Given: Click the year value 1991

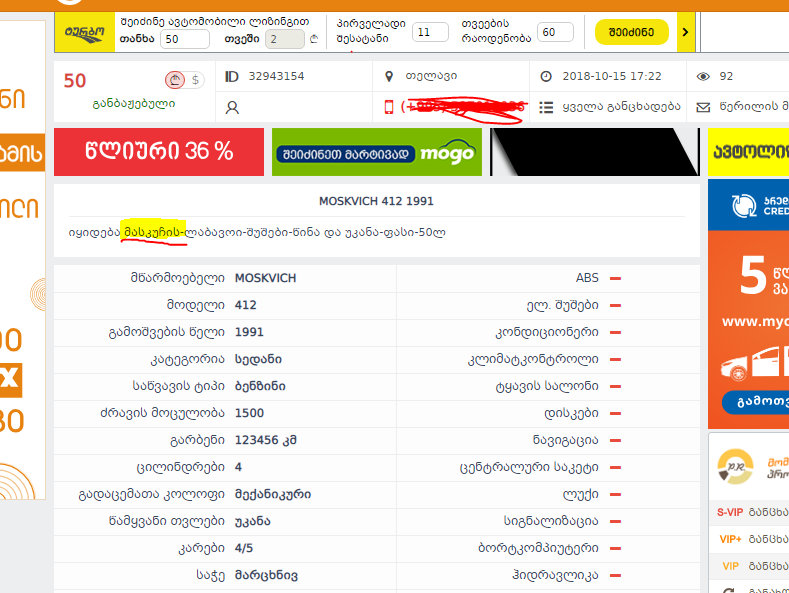Looking at the screenshot, I should click(x=249, y=332).
